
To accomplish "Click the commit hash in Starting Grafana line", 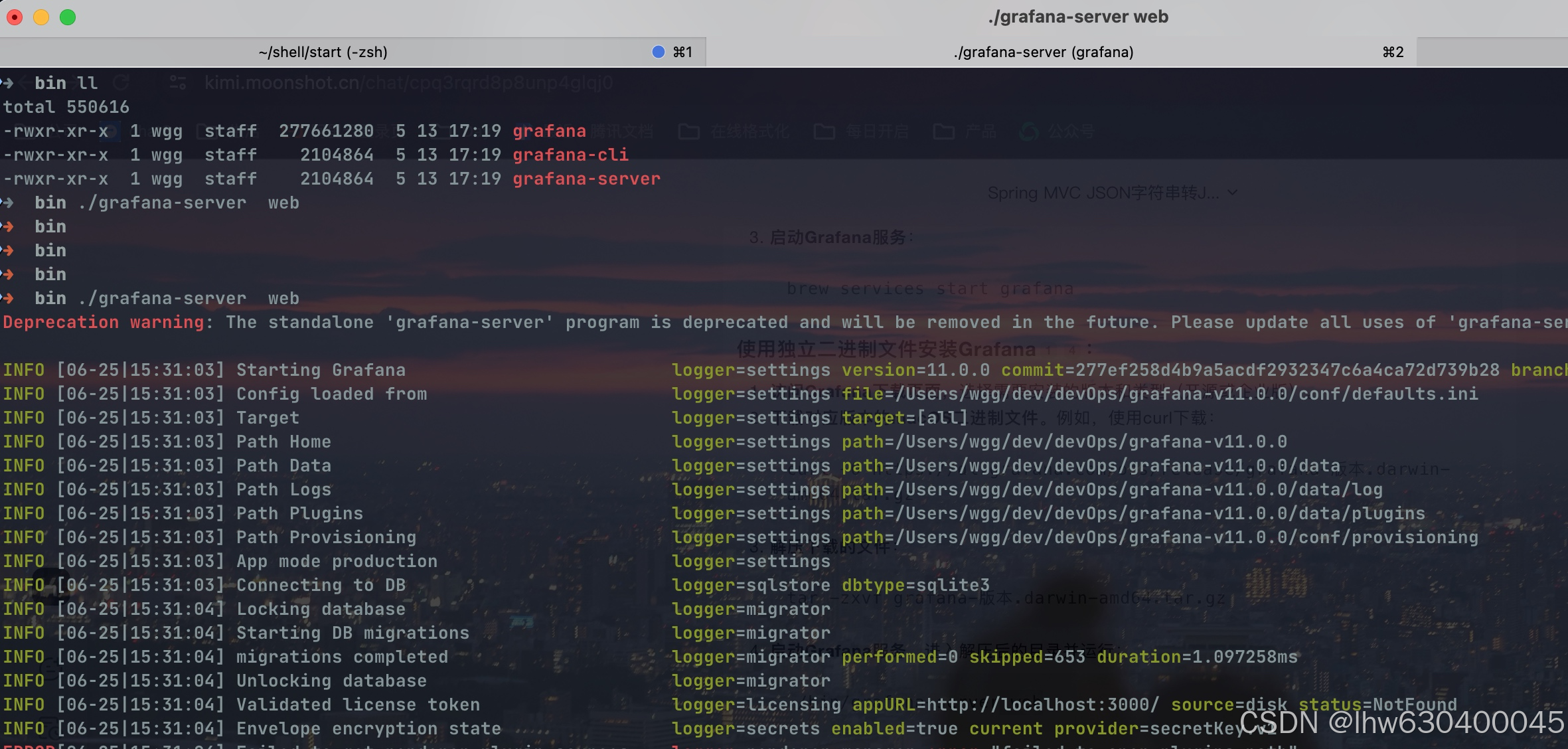I will (x=1287, y=370).
